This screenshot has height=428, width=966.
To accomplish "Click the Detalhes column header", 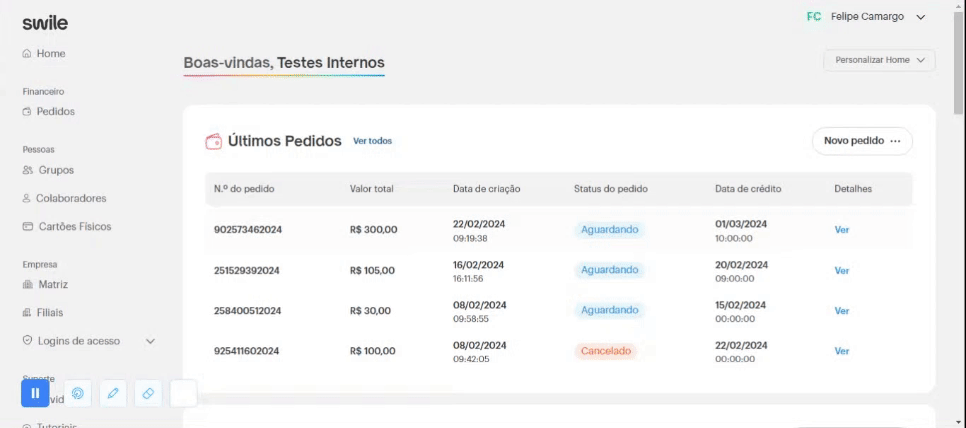I will [x=853, y=189].
